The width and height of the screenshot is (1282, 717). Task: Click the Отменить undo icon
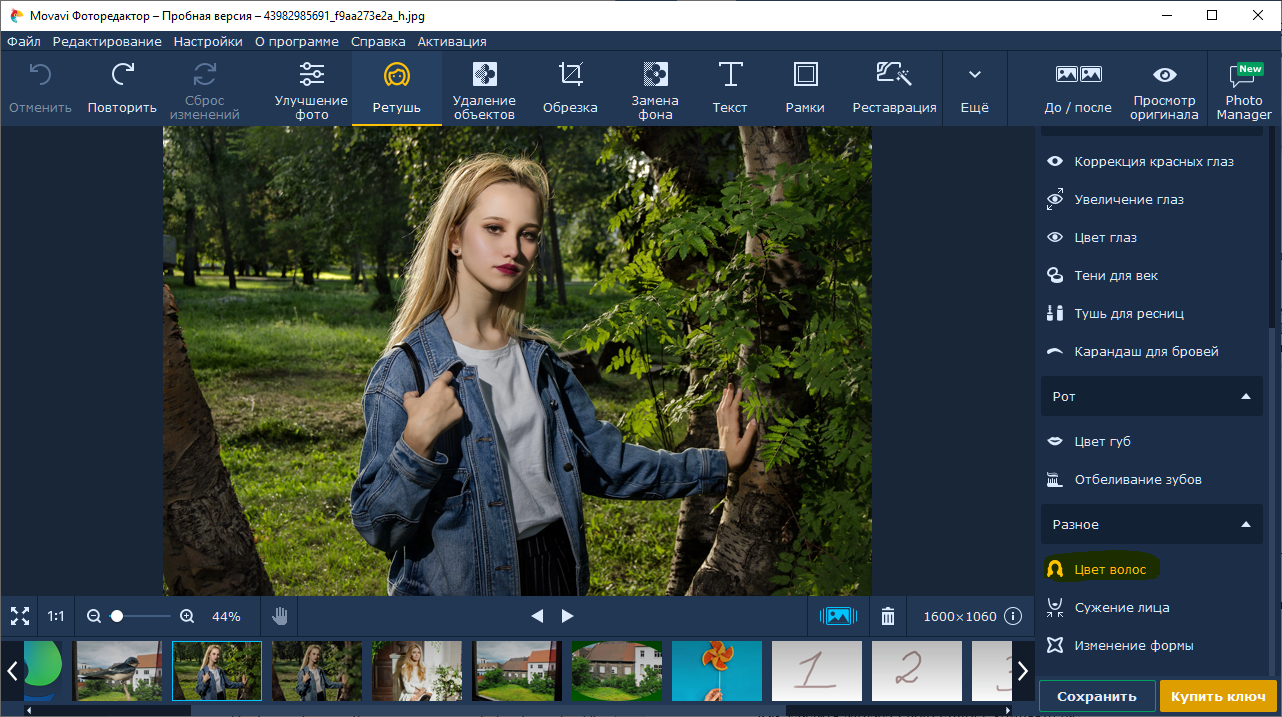[40, 75]
